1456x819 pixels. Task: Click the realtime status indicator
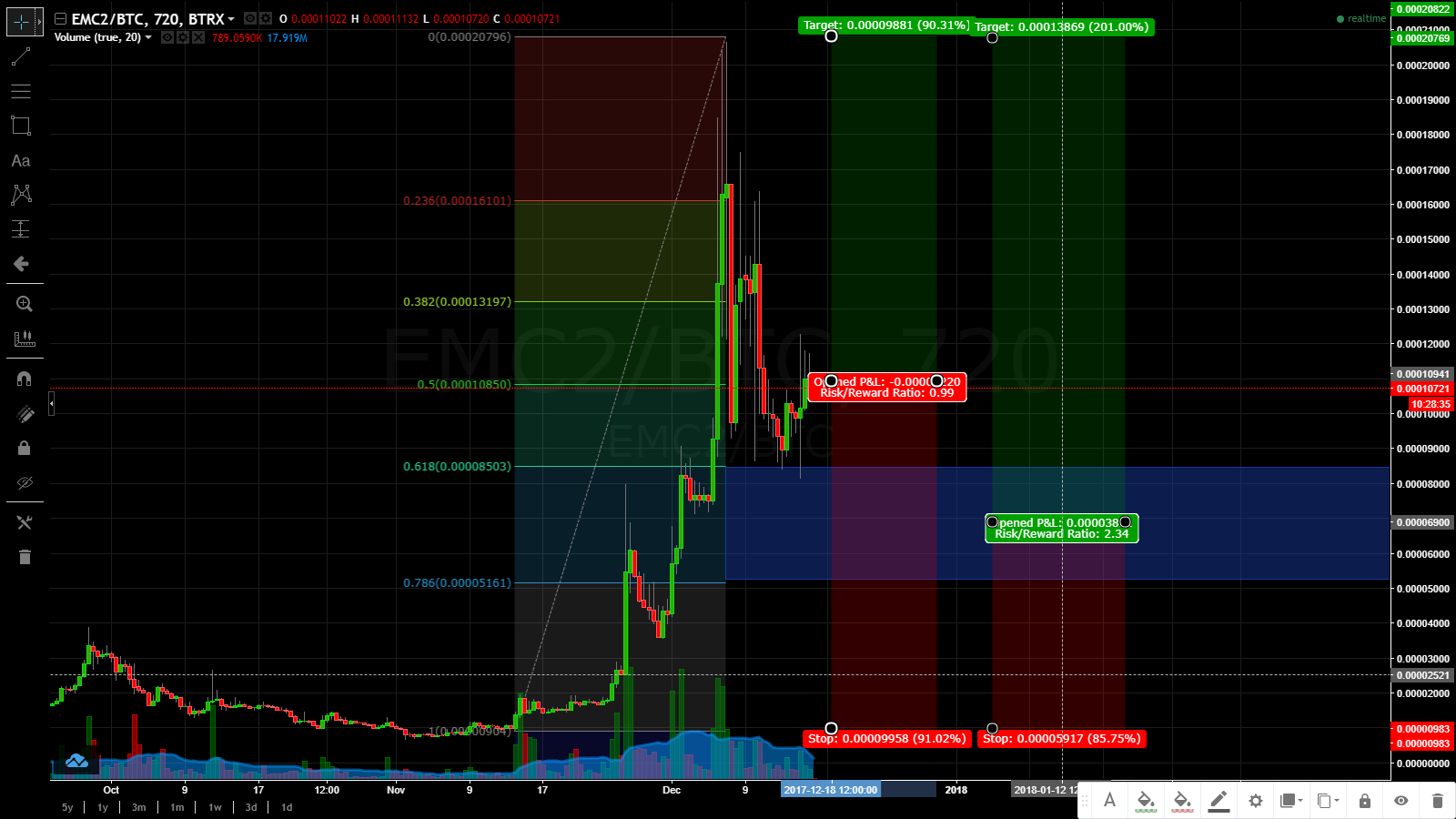tap(1361, 19)
